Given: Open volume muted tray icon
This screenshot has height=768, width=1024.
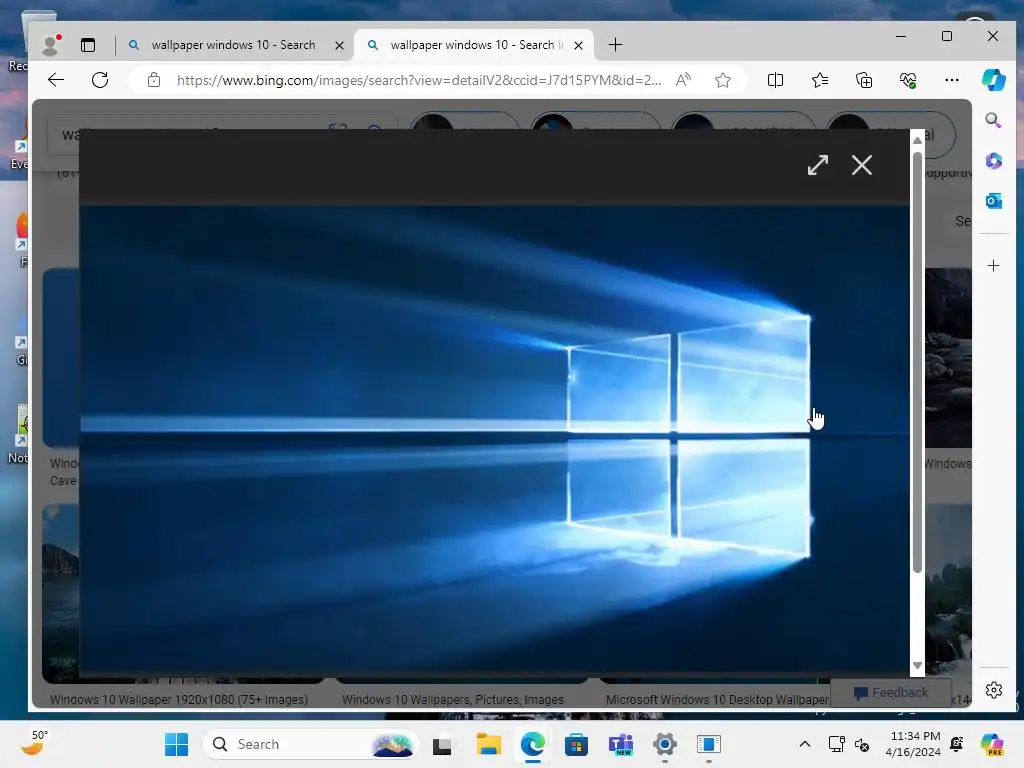Looking at the screenshot, I should pyautogui.click(x=862, y=744).
